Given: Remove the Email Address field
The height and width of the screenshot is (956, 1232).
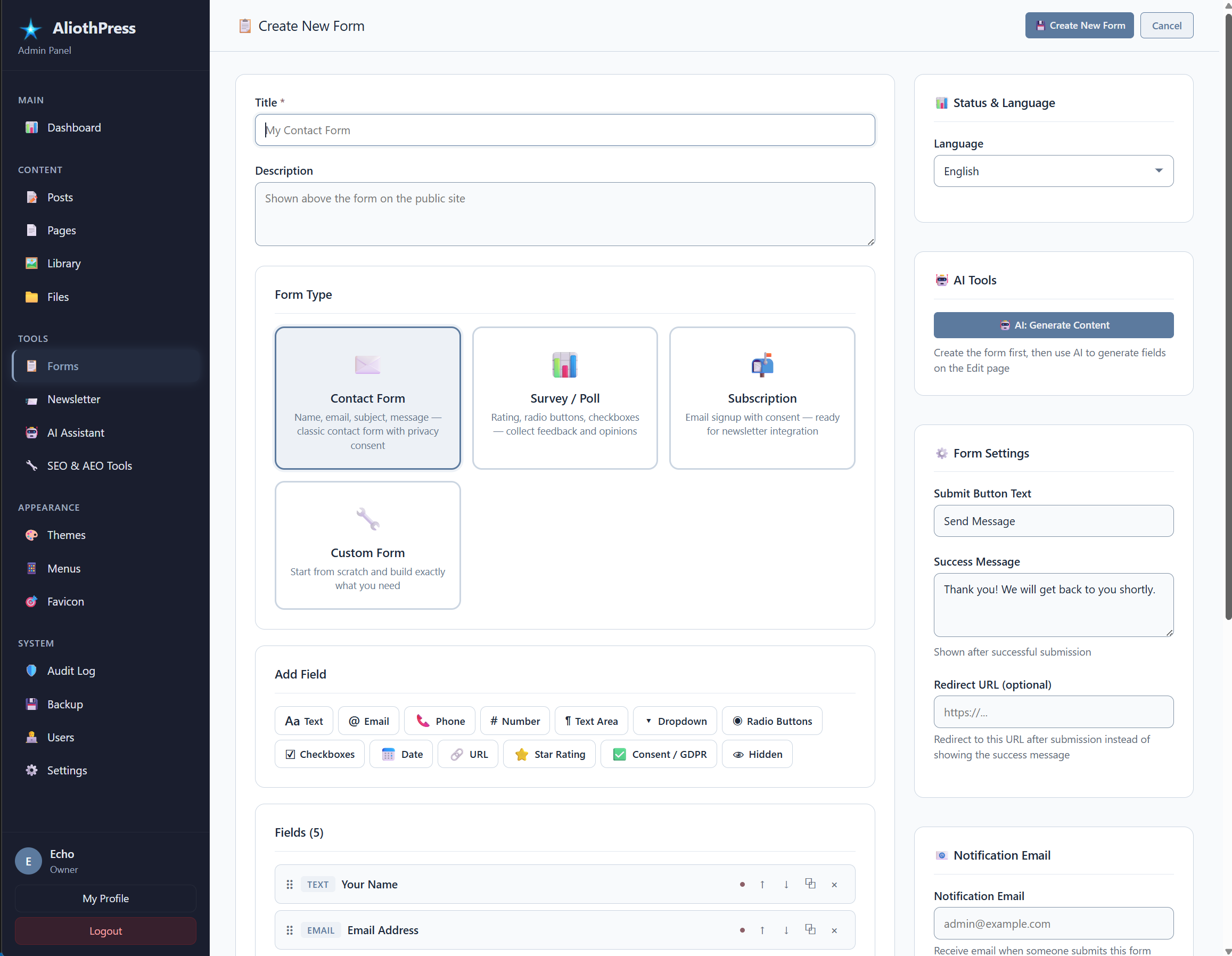Looking at the screenshot, I should tap(834, 930).
